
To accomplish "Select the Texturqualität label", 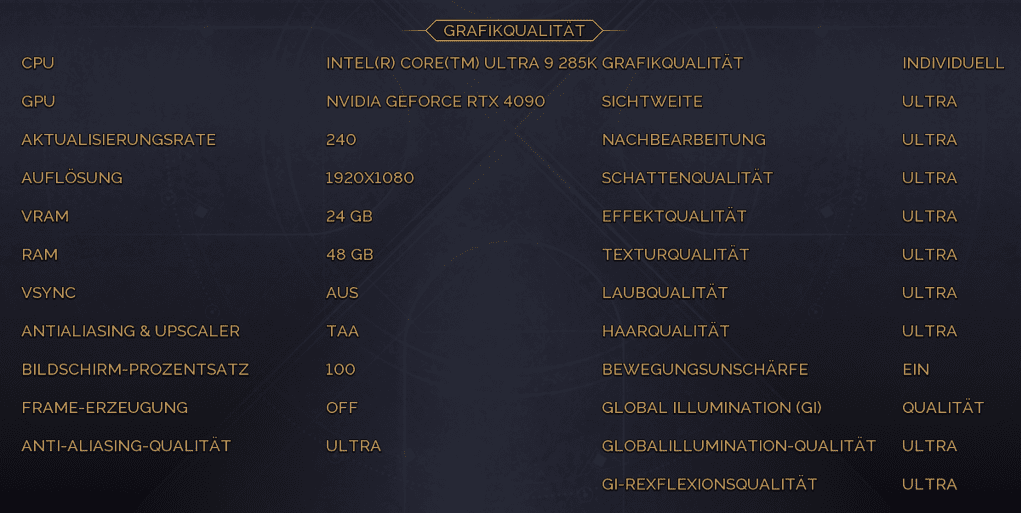I will coord(675,255).
